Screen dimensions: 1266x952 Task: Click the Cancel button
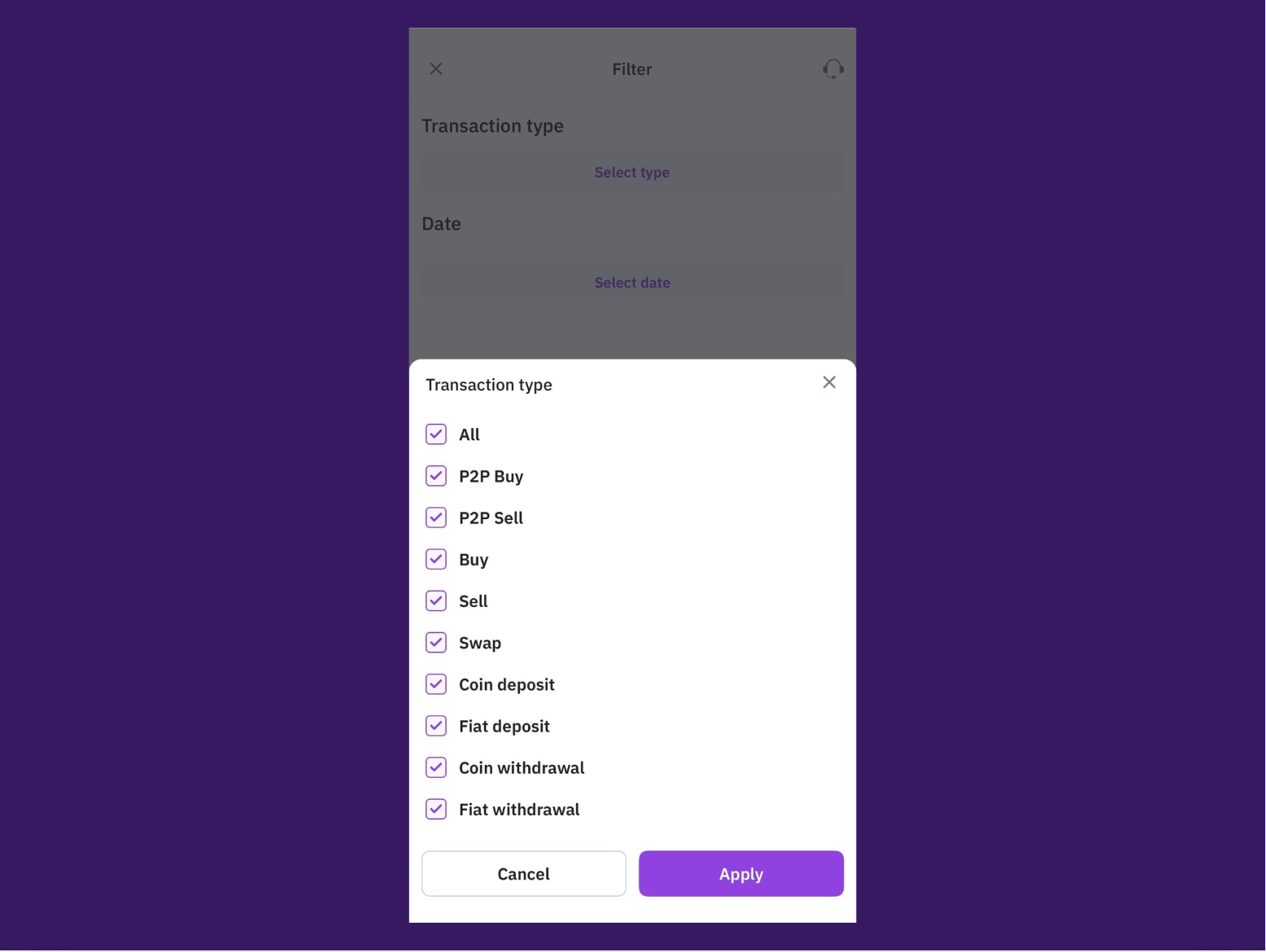(x=524, y=874)
